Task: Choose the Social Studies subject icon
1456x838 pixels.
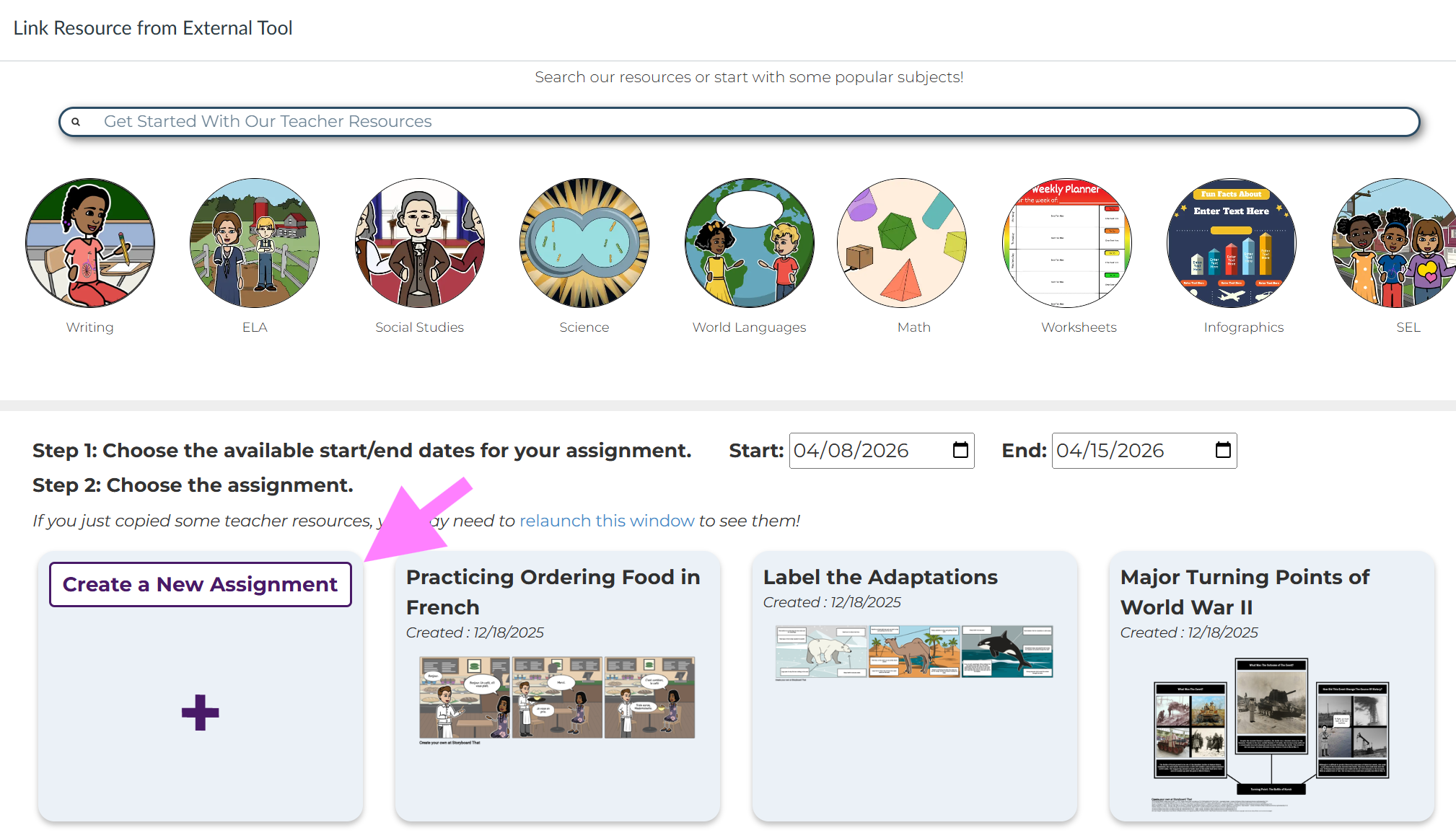Action: [x=419, y=243]
